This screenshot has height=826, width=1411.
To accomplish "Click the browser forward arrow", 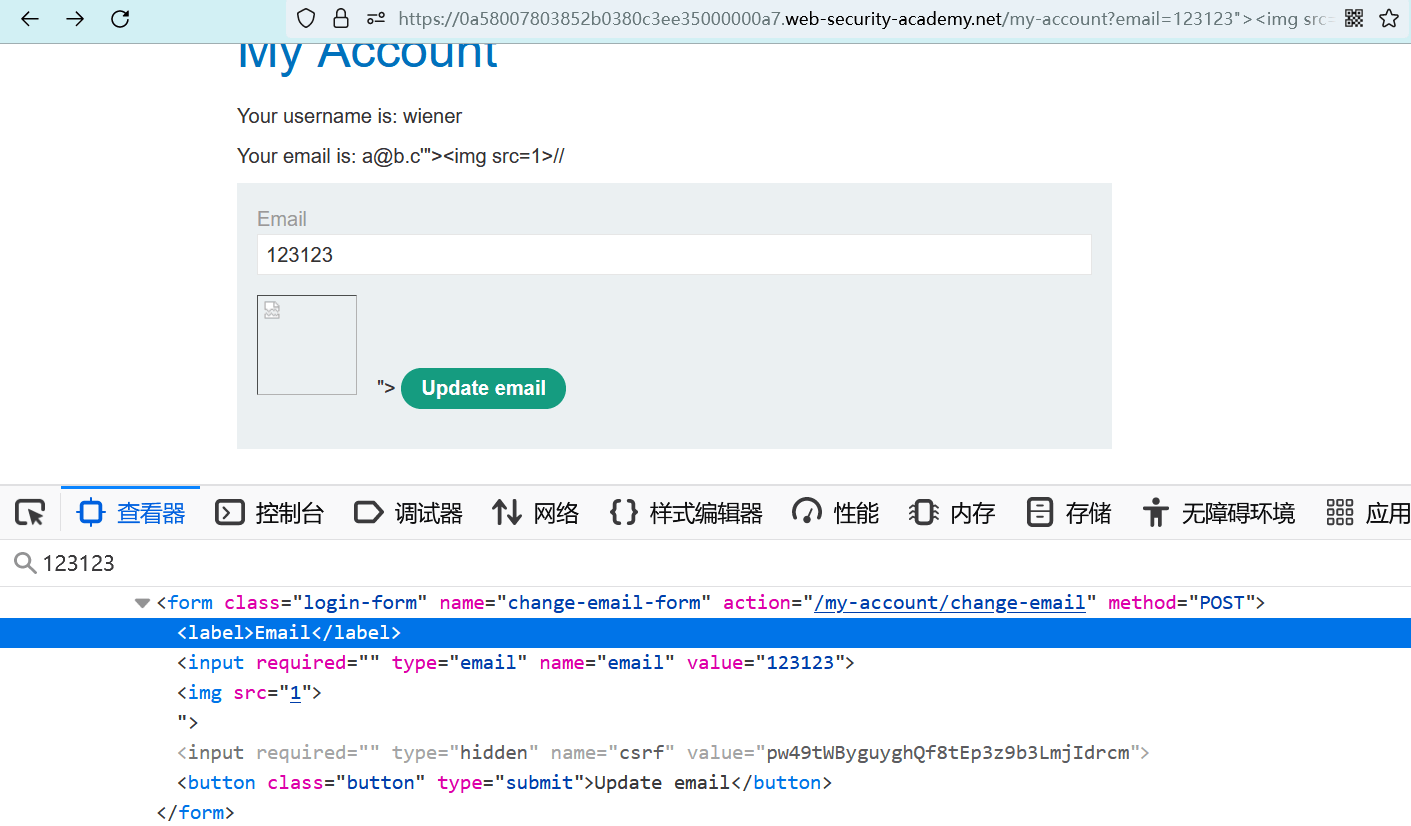I will [75, 19].
